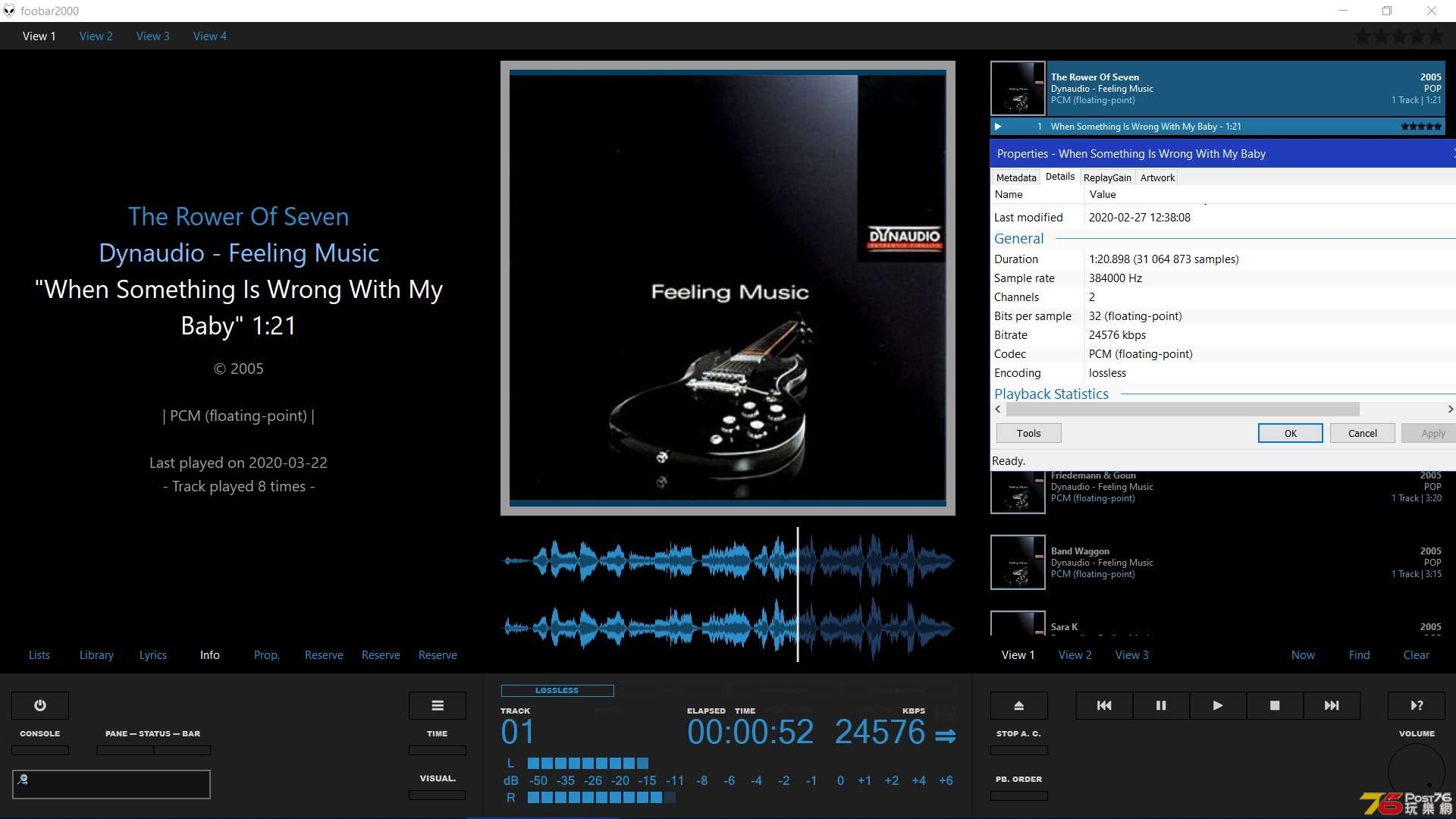Open the Library panel tab

[x=96, y=655]
